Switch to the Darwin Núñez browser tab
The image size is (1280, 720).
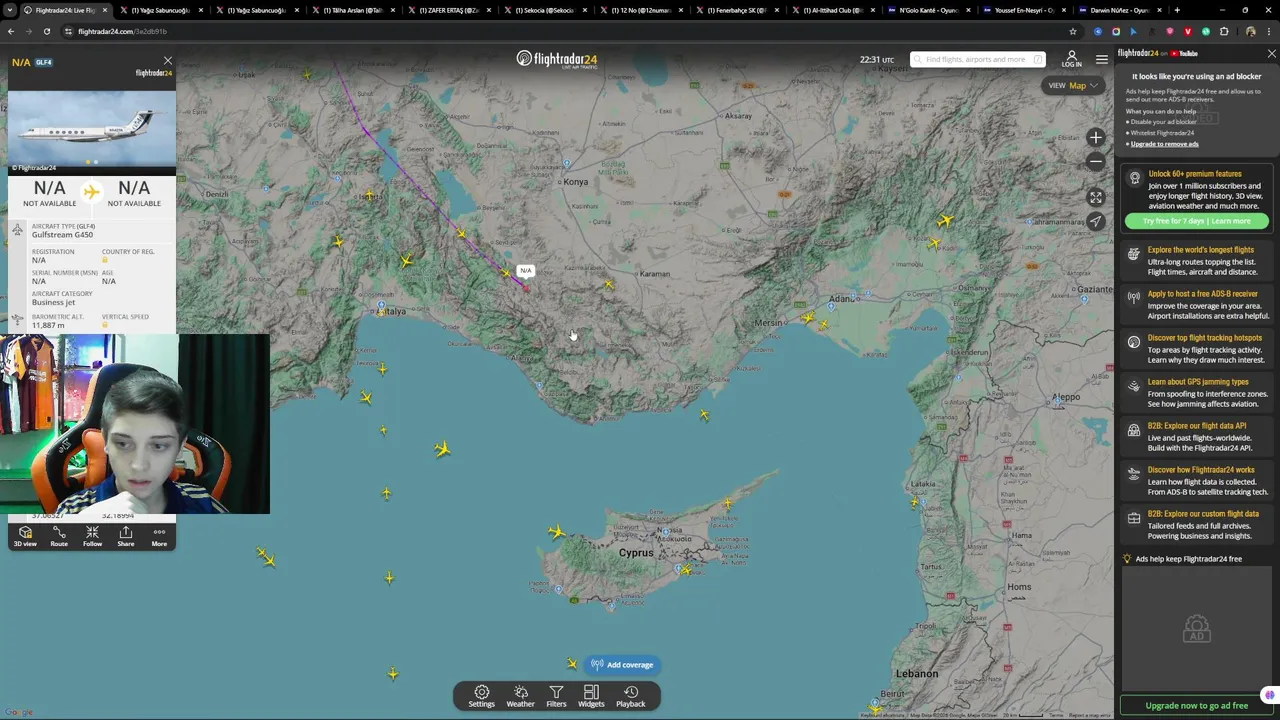[1120, 10]
